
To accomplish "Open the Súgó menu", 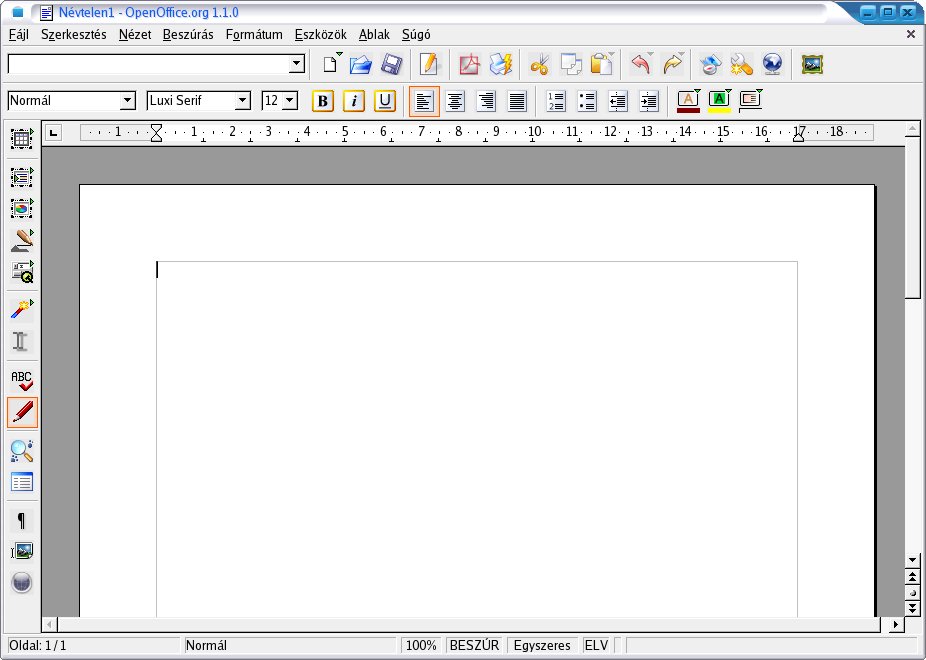I will tap(416, 35).
